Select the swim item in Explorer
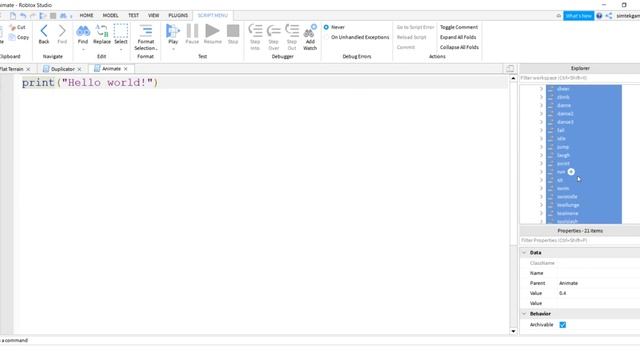 coord(563,189)
